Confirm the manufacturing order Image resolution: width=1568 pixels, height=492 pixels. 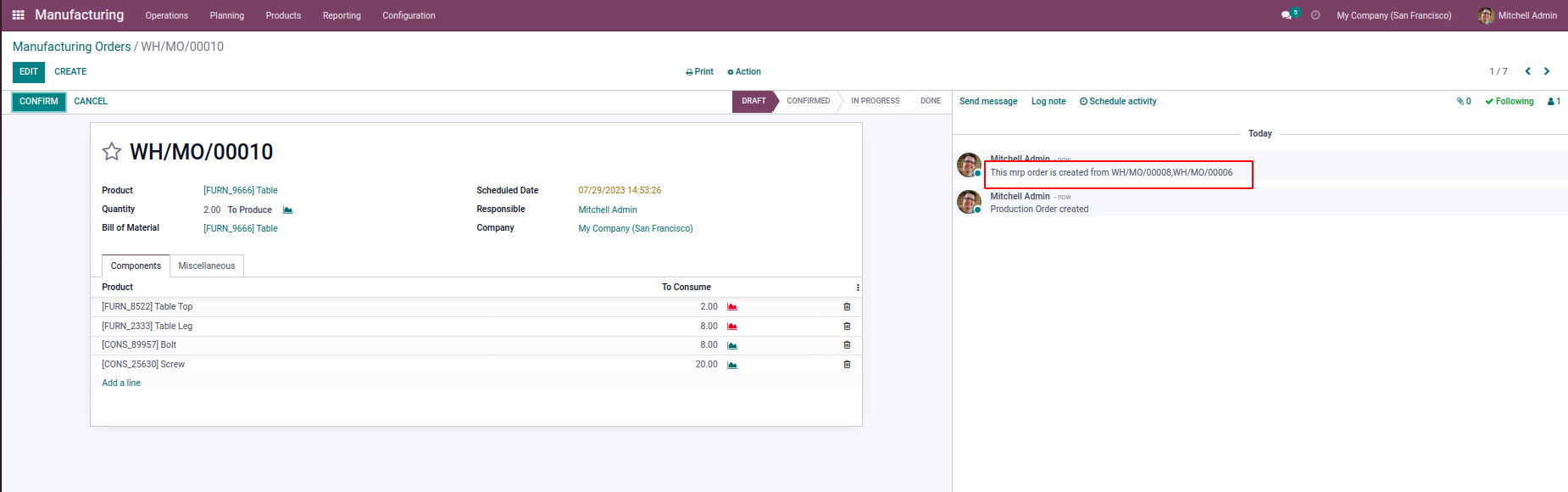click(x=39, y=102)
